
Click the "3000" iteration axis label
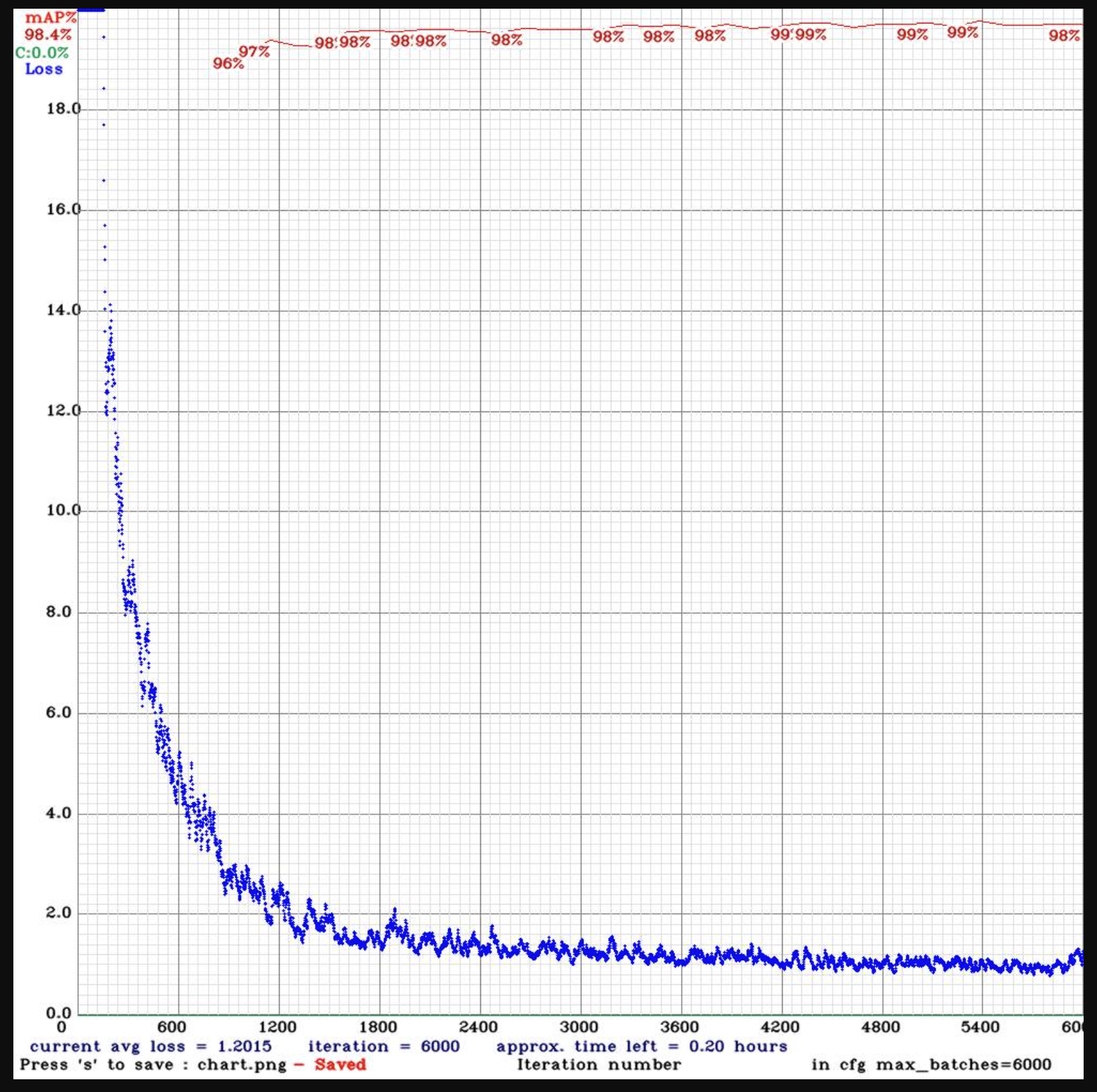[579, 1027]
